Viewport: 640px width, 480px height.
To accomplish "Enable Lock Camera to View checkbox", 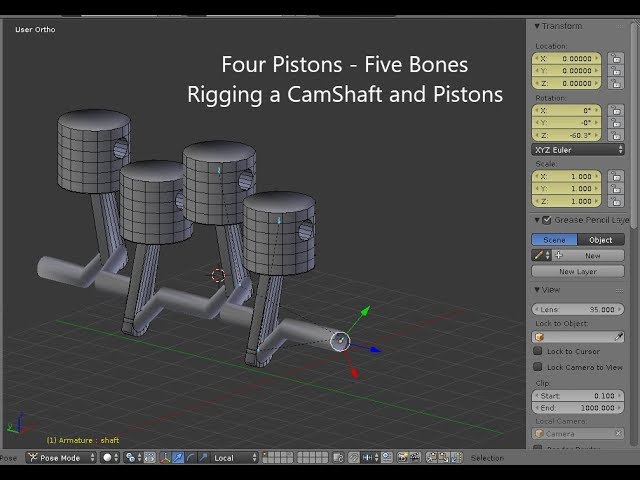I will (538, 367).
